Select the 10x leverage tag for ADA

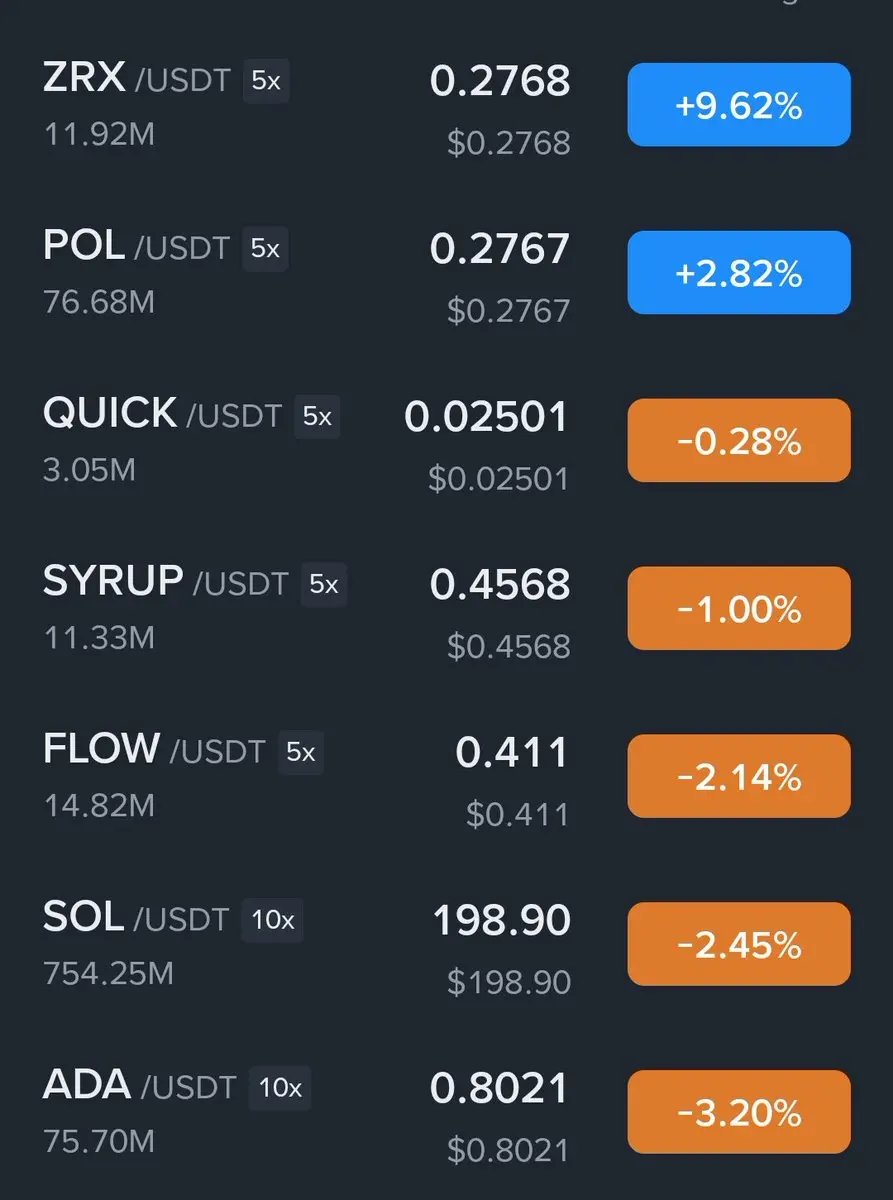pos(280,1089)
